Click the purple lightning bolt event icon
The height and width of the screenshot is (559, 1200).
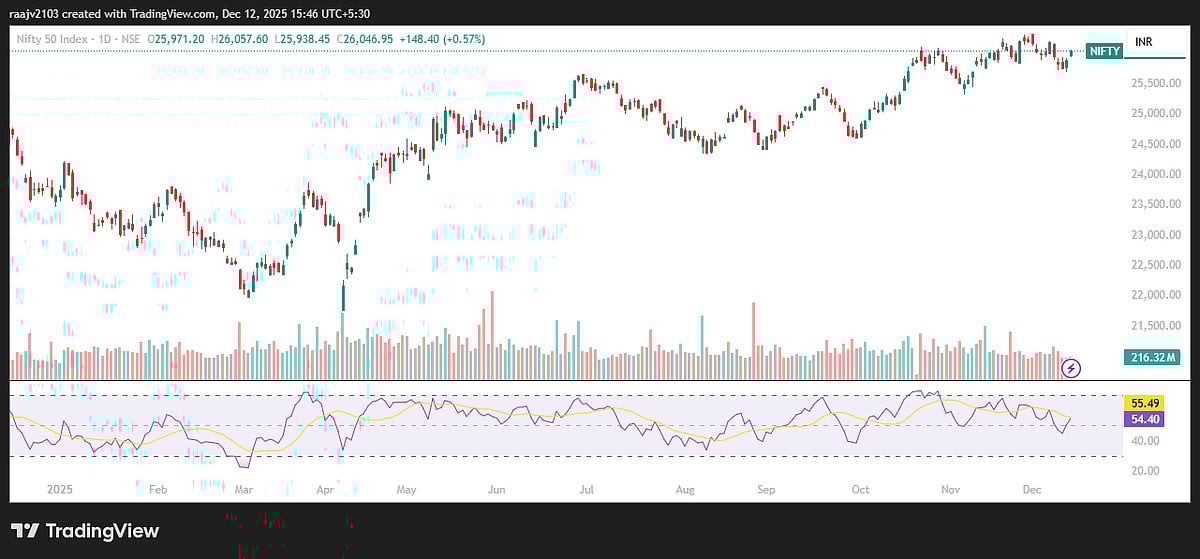(x=1072, y=368)
